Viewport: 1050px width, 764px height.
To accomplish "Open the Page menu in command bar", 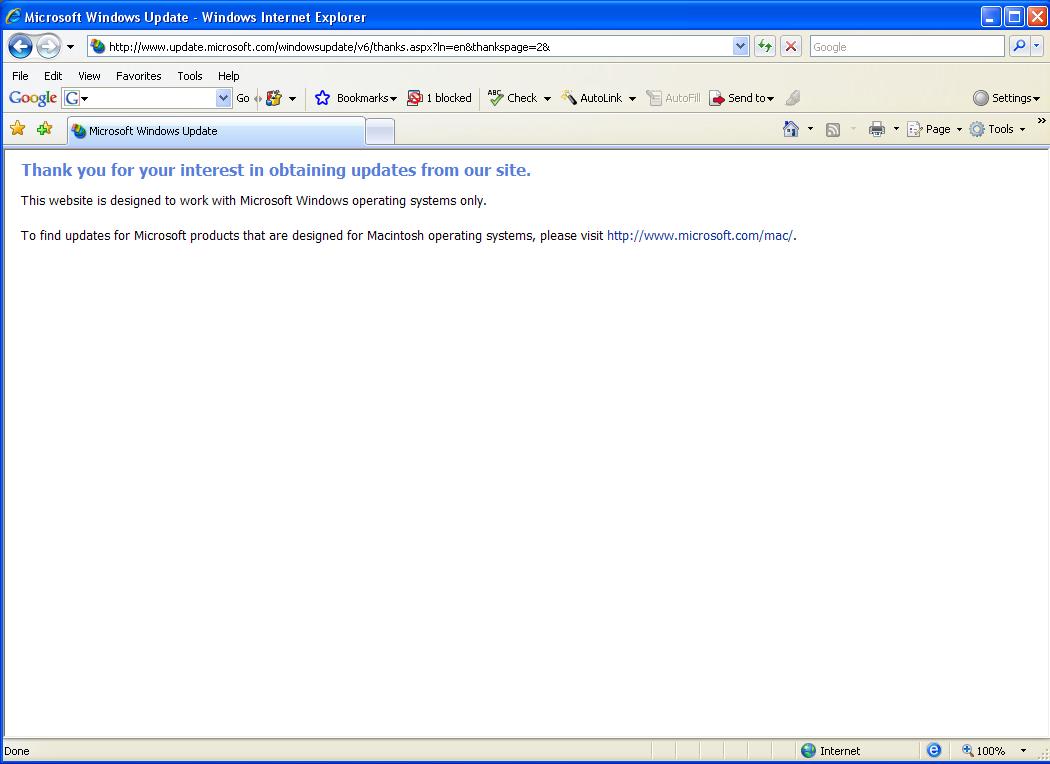I will coord(934,129).
